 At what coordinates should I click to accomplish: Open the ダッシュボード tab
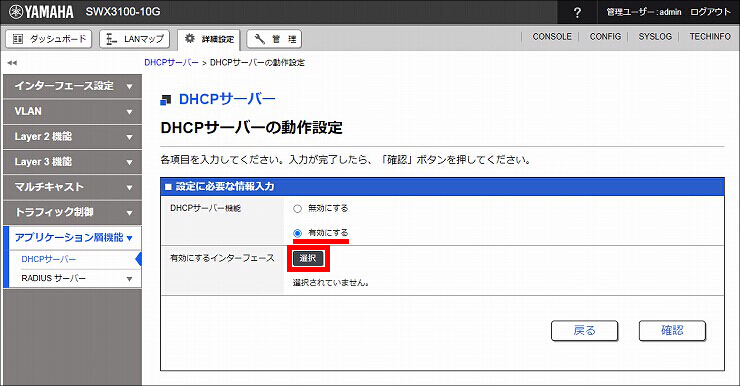point(49,39)
